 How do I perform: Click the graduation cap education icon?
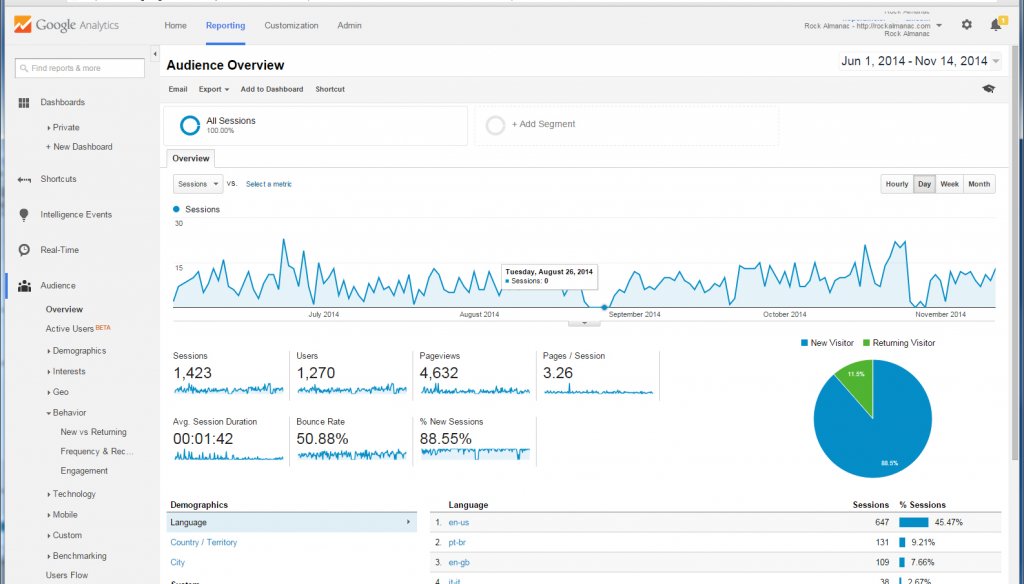(x=988, y=89)
